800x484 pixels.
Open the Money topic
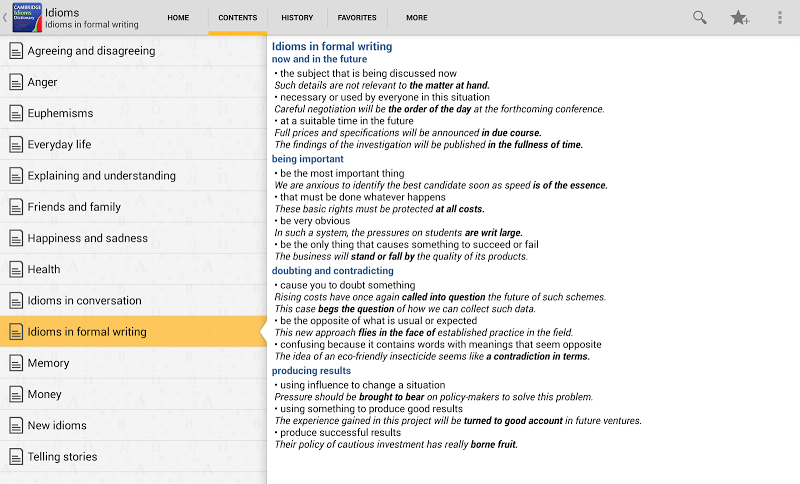133,394
